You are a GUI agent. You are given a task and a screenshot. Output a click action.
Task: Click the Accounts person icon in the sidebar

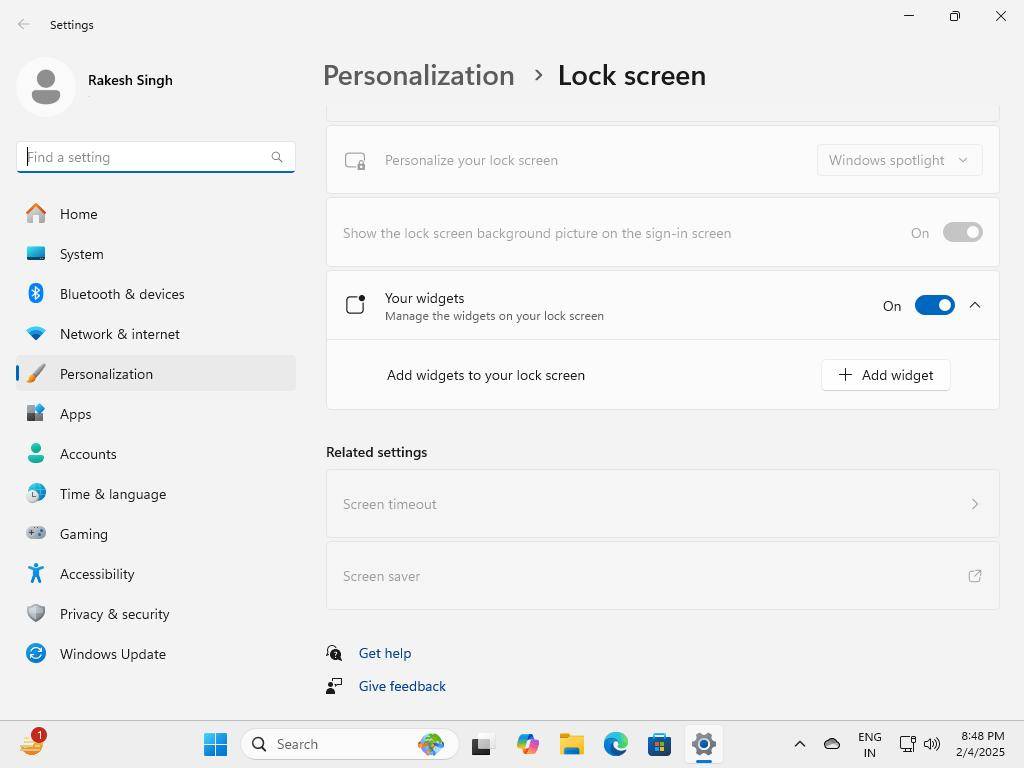pyautogui.click(x=36, y=453)
